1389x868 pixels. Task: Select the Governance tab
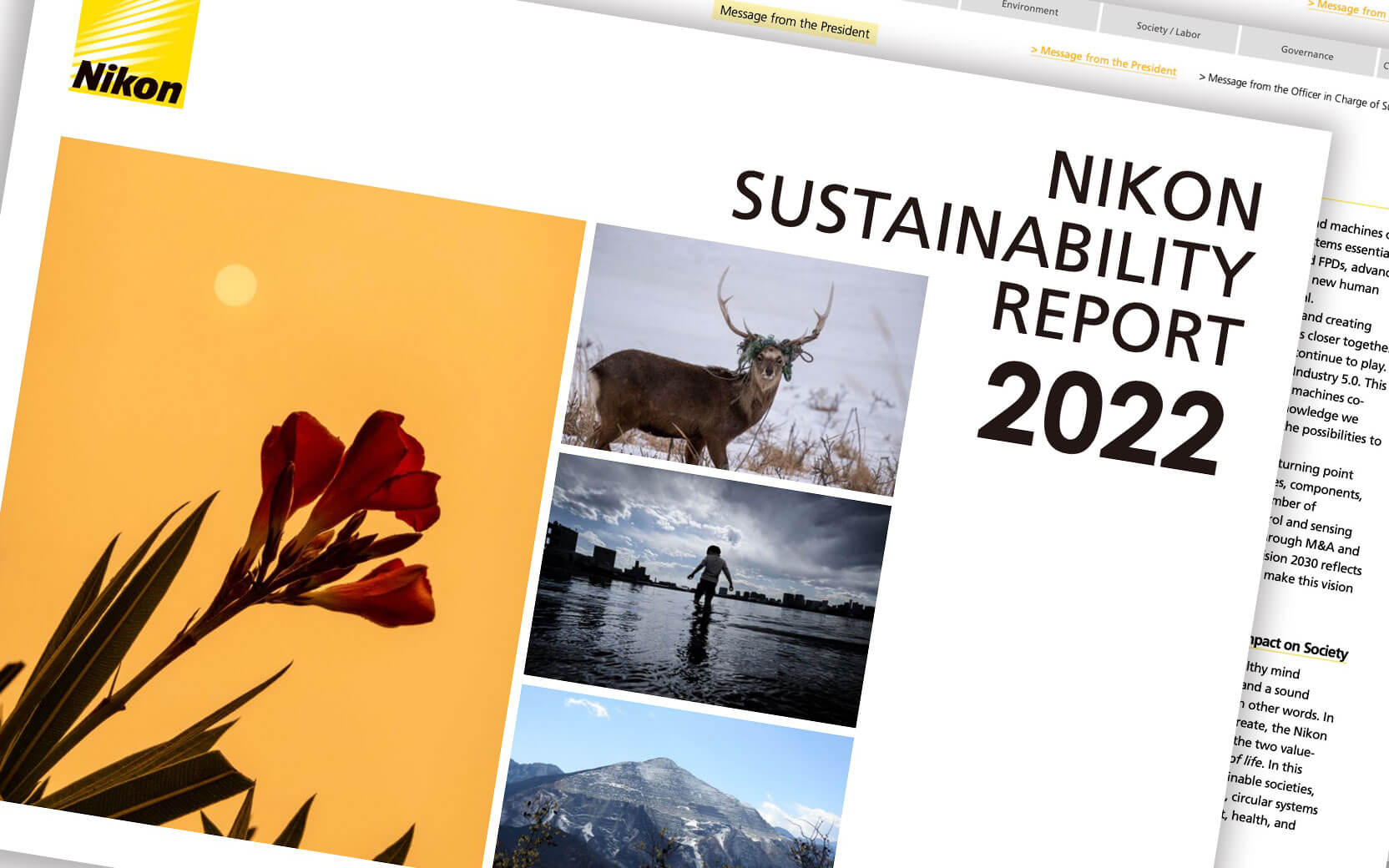pos(1306,53)
